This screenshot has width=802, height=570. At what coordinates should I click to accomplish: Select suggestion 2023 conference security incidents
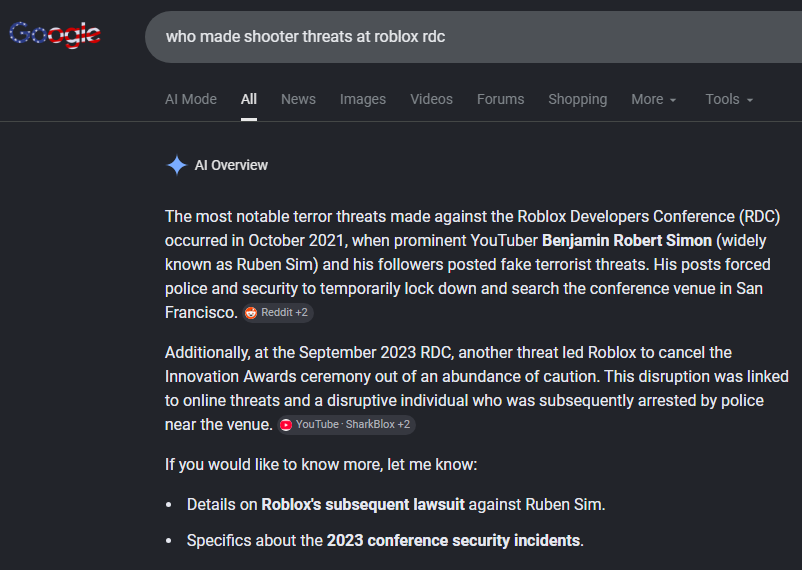pos(453,540)
